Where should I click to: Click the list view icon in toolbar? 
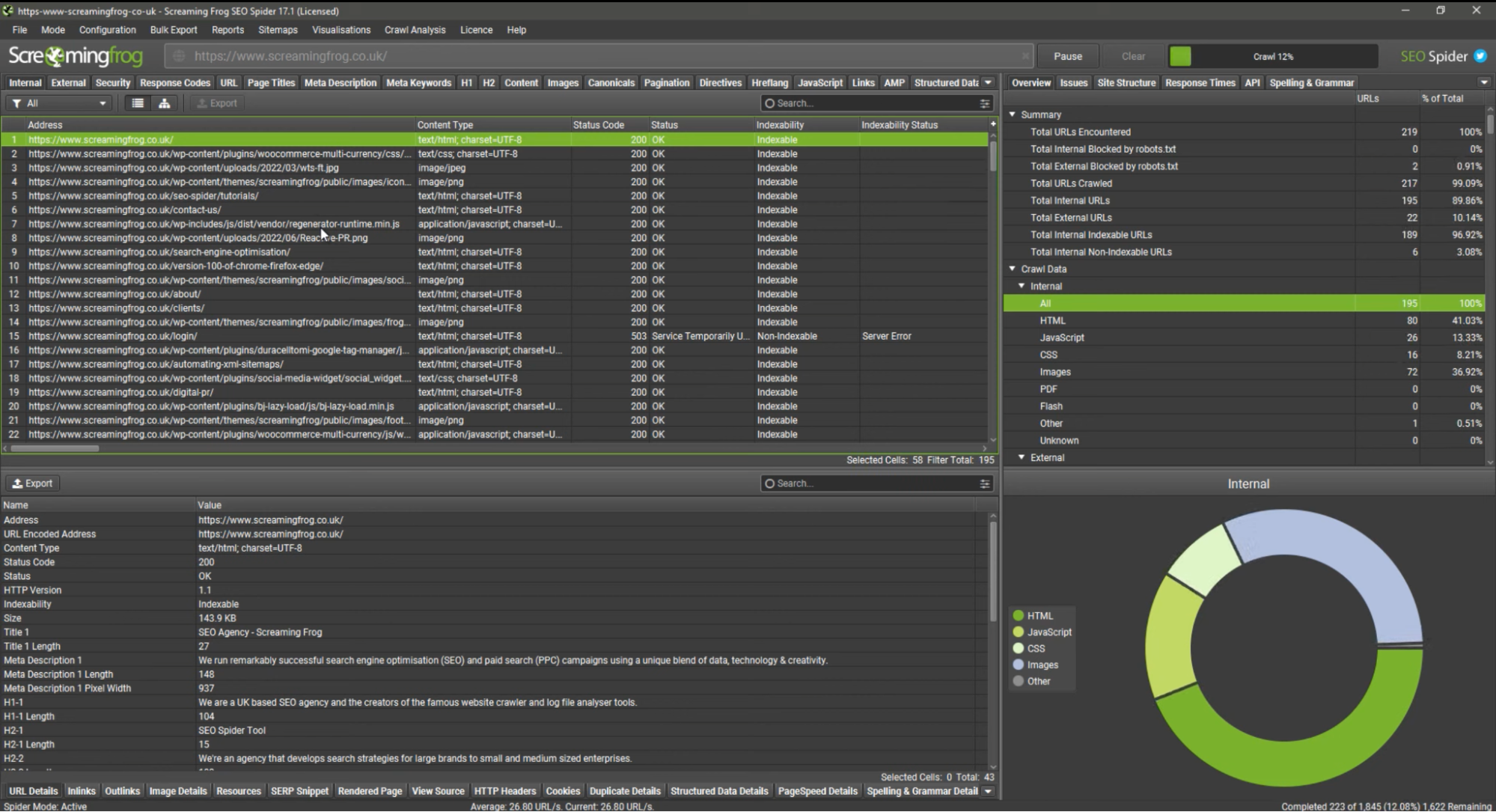(x=137, y=103)
